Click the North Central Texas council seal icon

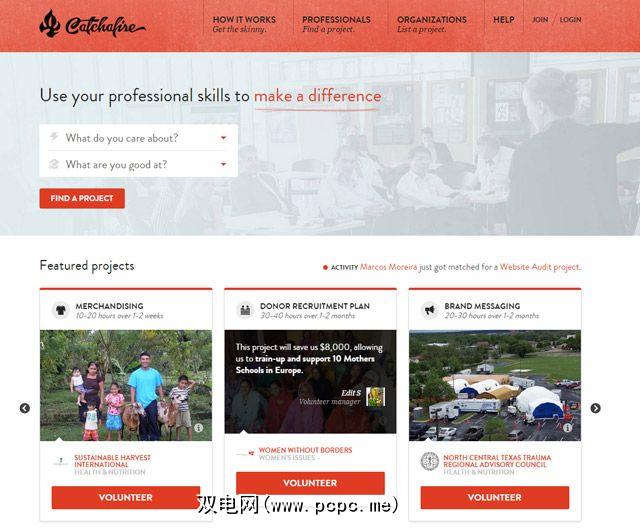[430, 461]
